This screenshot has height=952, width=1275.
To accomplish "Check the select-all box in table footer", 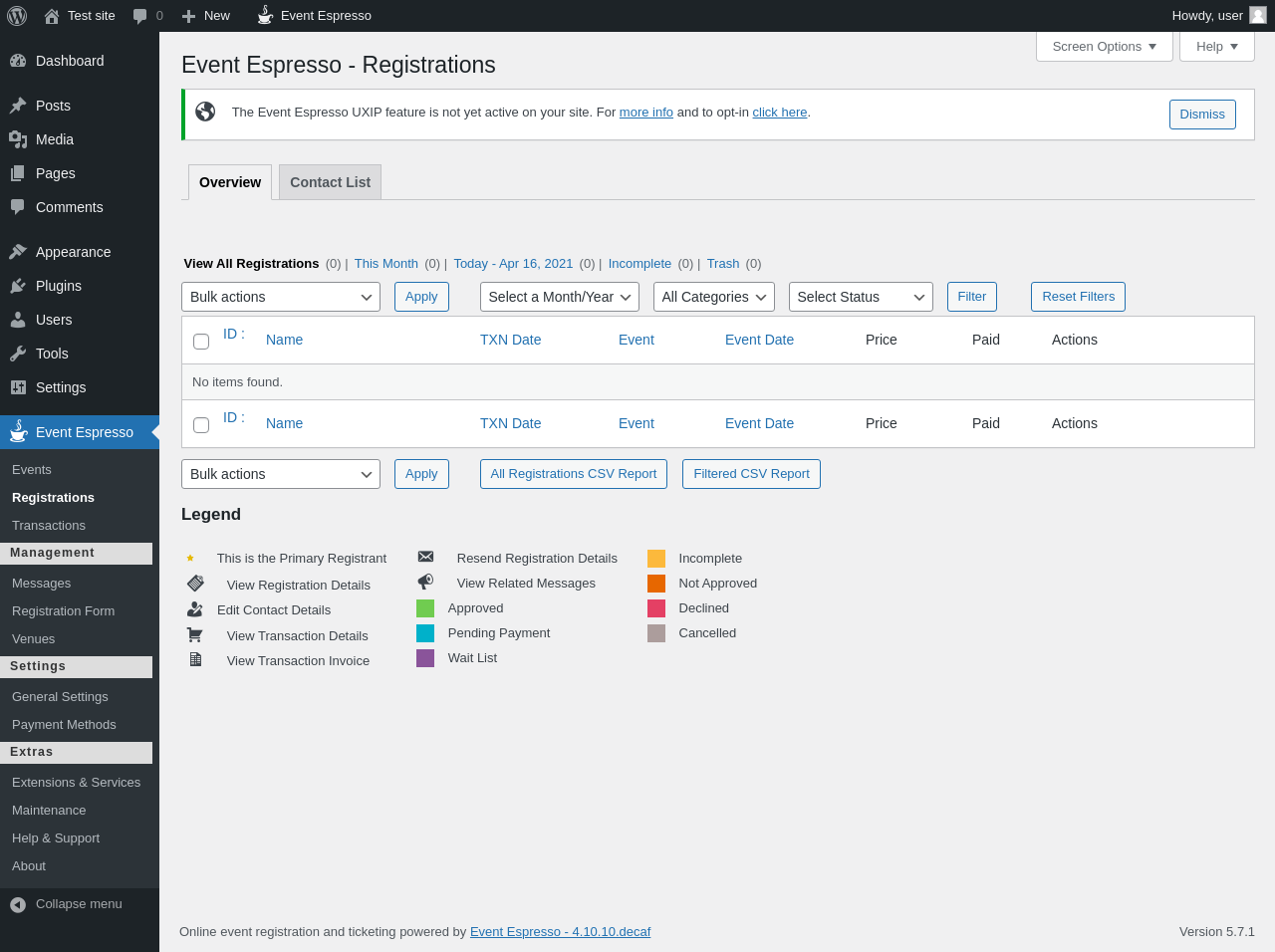I will pyautogui.click(x=201, y=425).
